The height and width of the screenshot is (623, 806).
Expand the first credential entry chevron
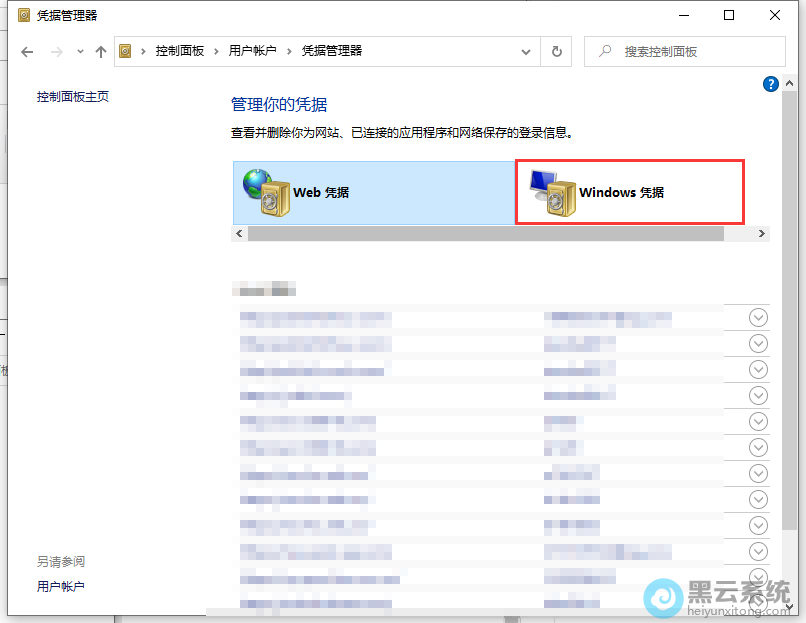coord(758,318)
